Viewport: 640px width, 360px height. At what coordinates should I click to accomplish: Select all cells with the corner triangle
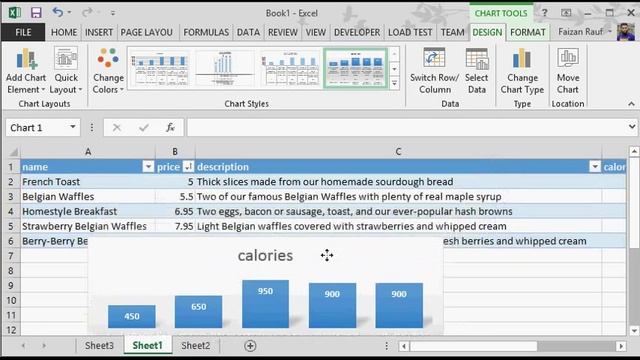click(13, 152)
